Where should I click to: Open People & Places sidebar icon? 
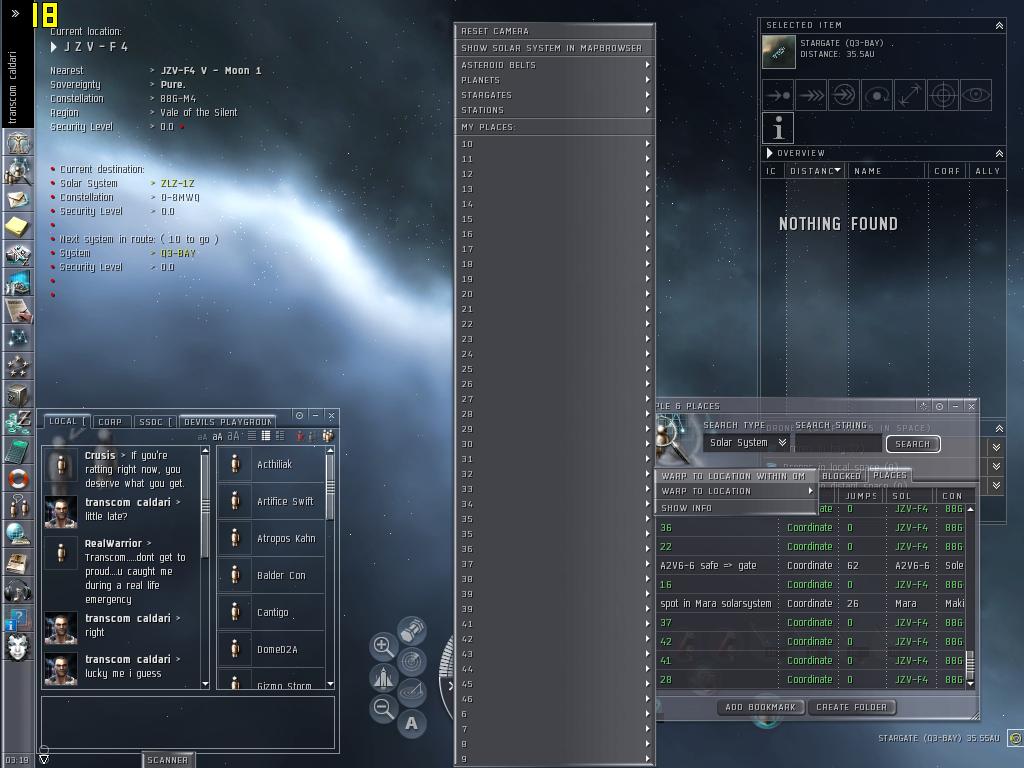(x=18, y=171)
